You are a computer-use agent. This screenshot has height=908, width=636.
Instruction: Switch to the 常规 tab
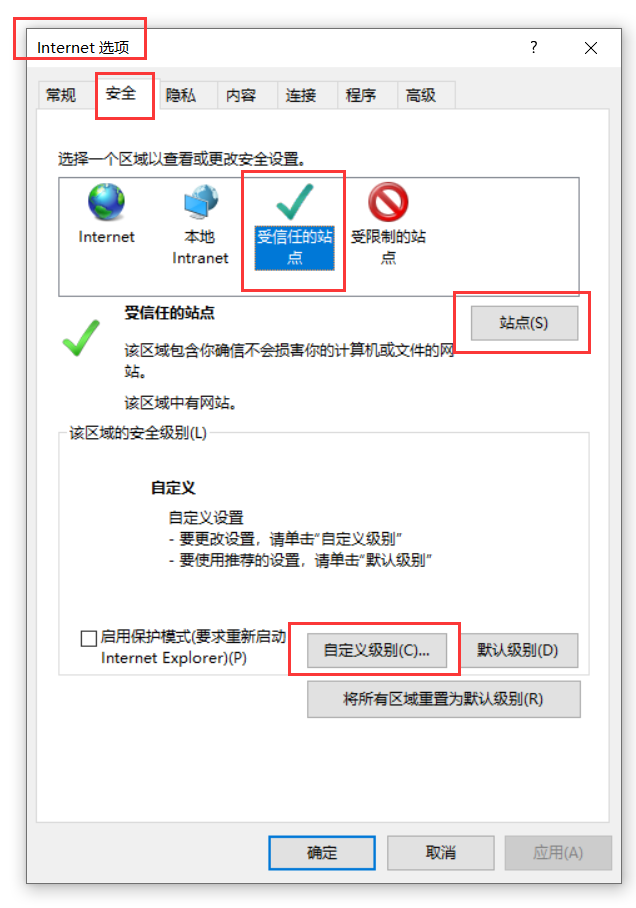coord(61,95)
